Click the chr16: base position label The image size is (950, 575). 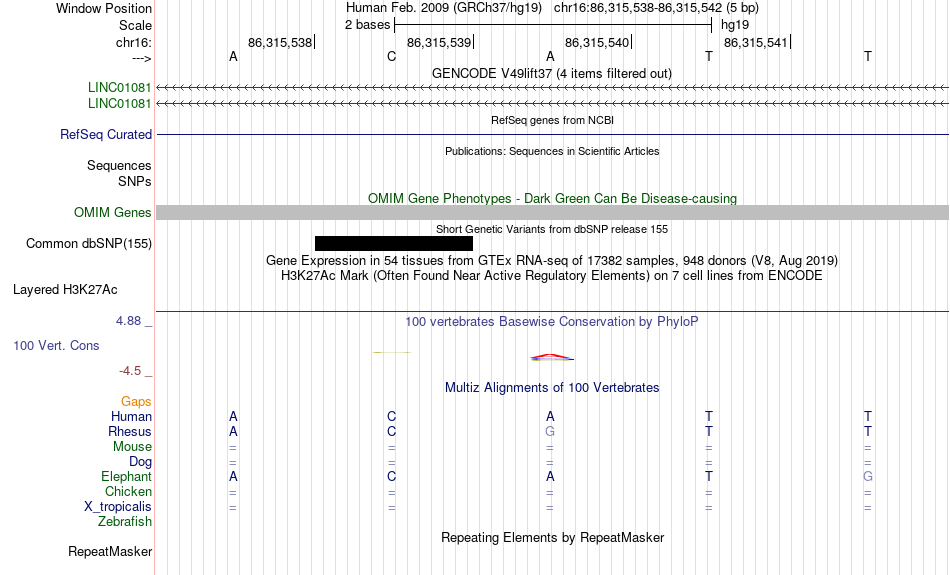tap(133, 42)
